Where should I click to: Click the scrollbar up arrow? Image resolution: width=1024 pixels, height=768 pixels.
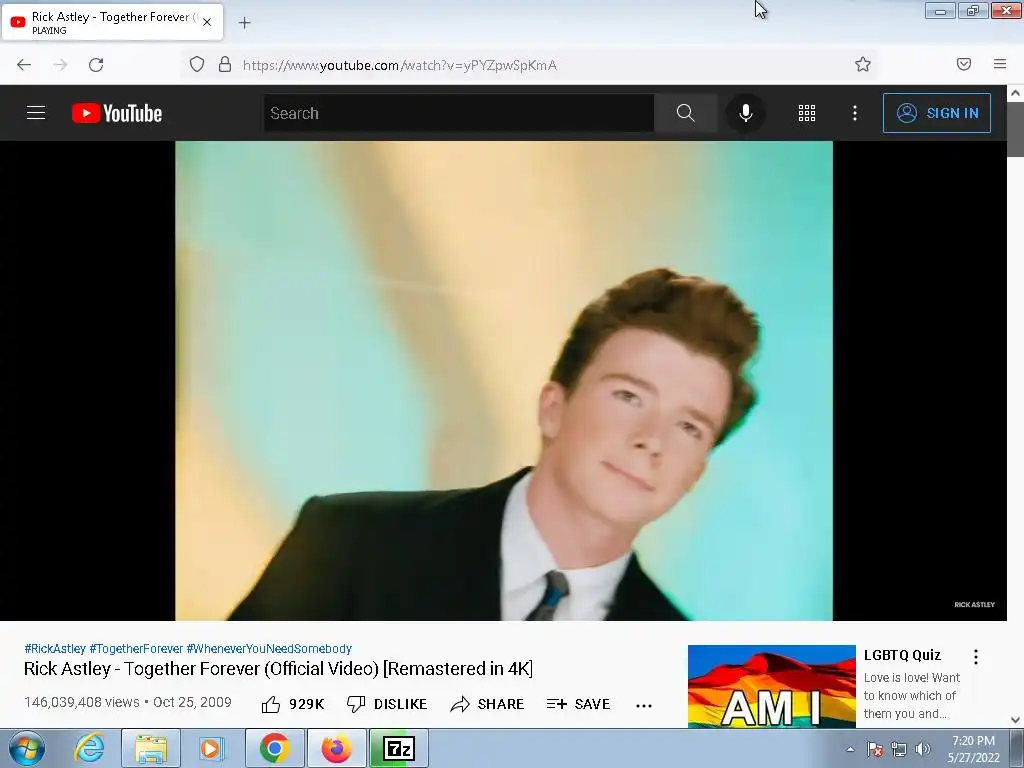coord(1016,93)
